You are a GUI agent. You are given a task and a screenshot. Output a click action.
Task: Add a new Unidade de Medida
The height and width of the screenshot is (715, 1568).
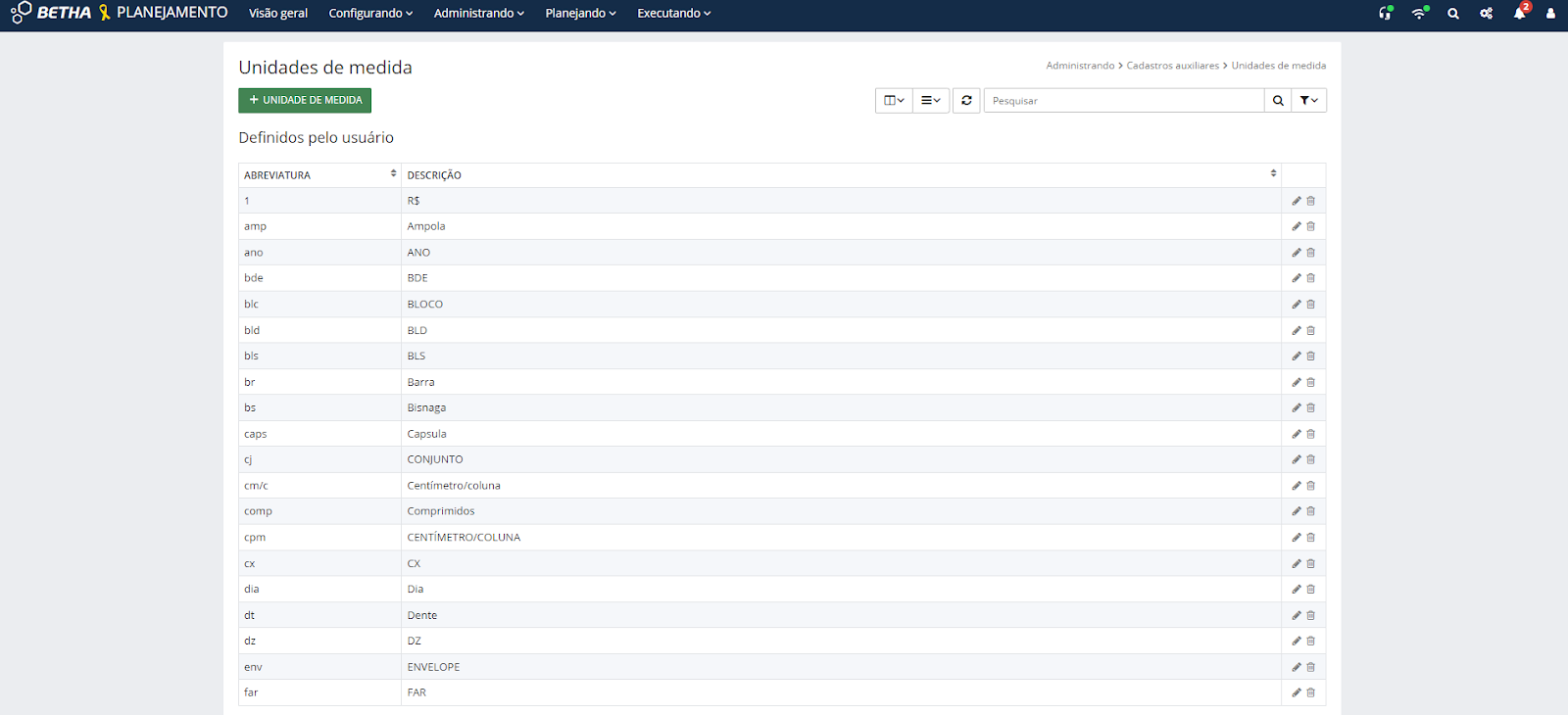pyautogui.click(x=305, y=100)
